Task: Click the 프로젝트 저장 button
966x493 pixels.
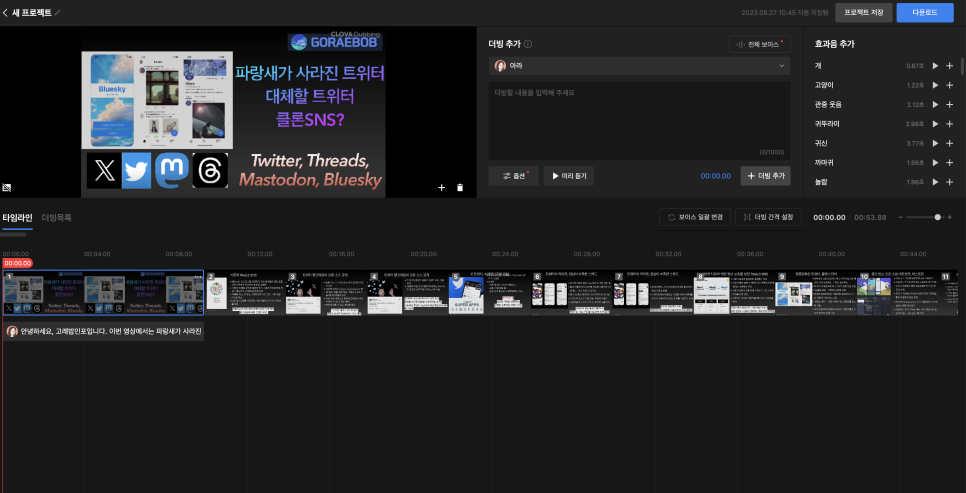Action: pyautogui.click(x=863, y=12)
